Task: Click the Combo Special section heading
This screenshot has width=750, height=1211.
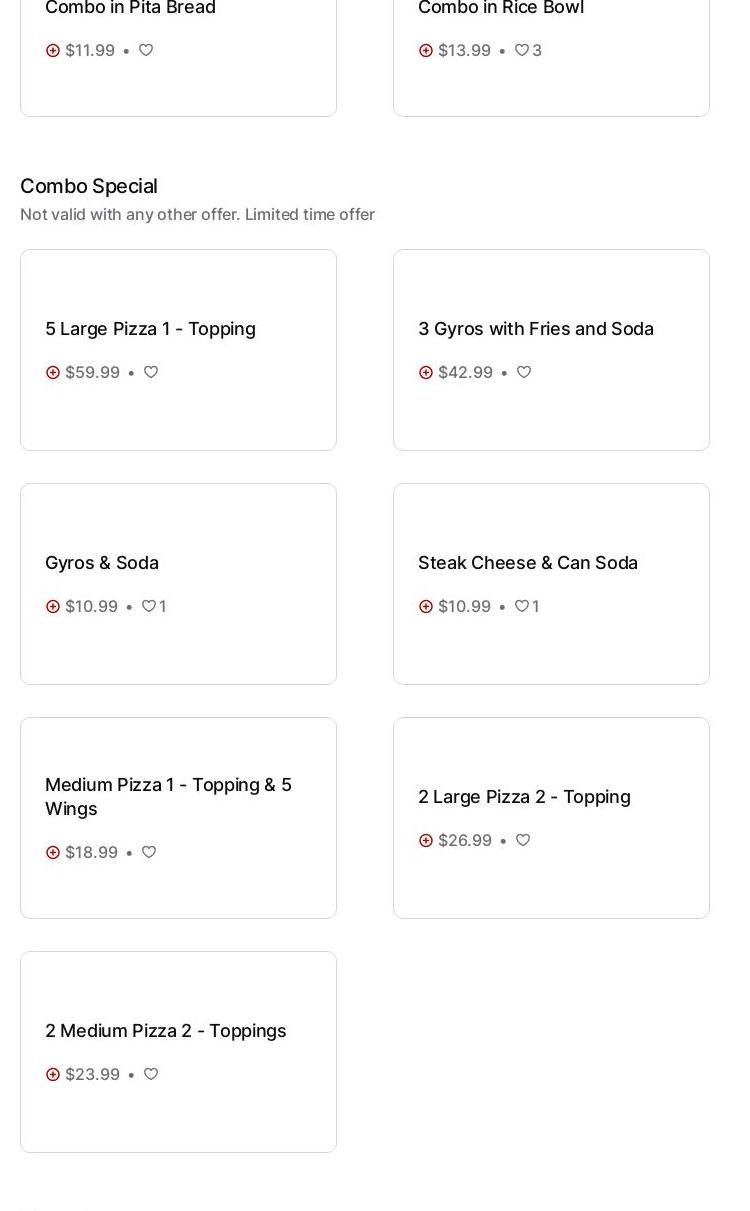Action: (89, 186)
